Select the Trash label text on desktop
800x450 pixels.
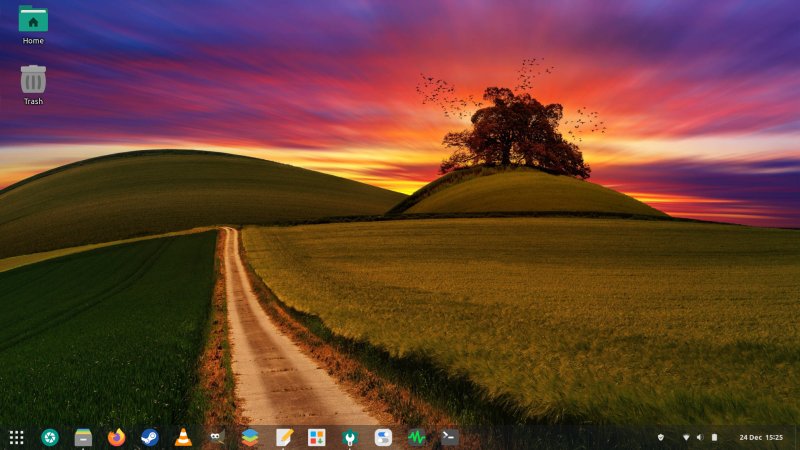33,102
